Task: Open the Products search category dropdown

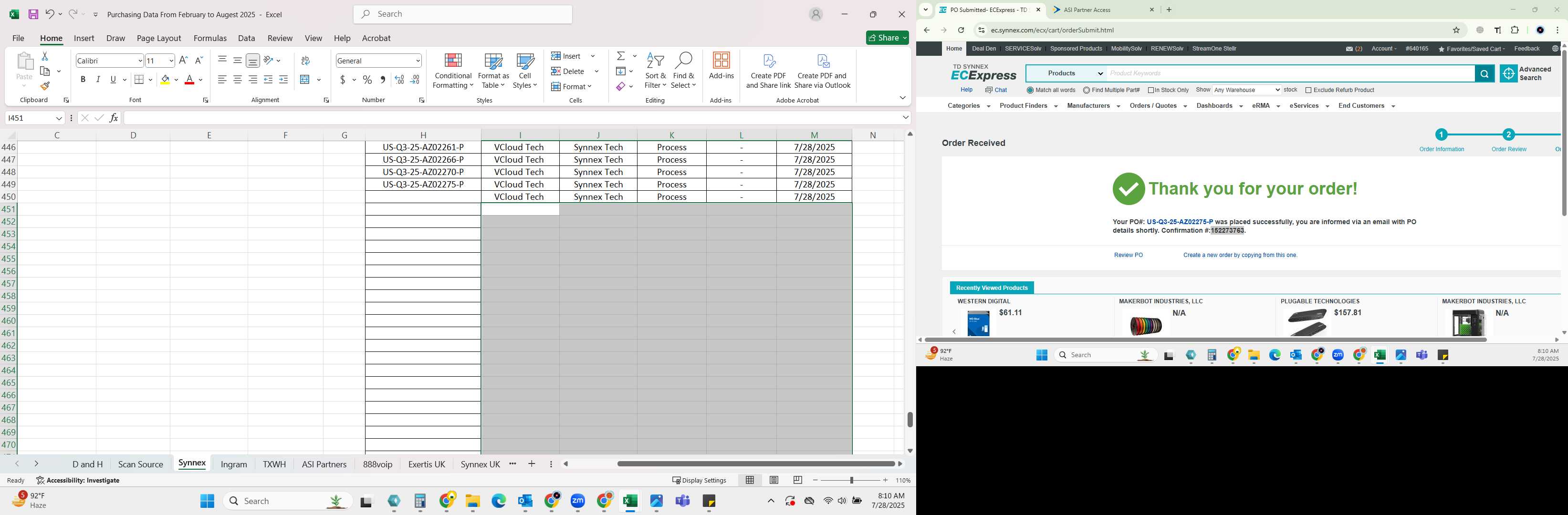Action: pos(1066,73)
